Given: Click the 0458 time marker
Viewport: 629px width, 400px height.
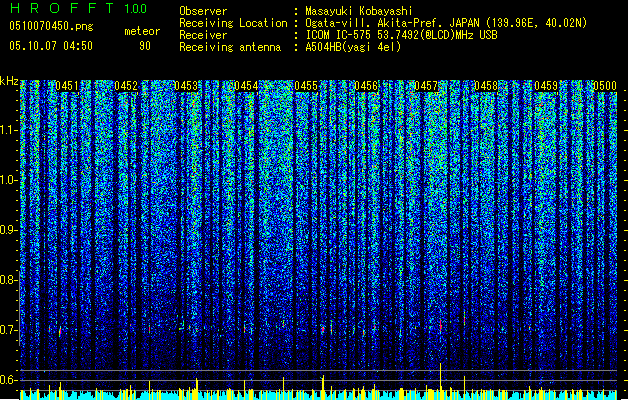Looking at the screenshot, I should click(x=486, y=86).
